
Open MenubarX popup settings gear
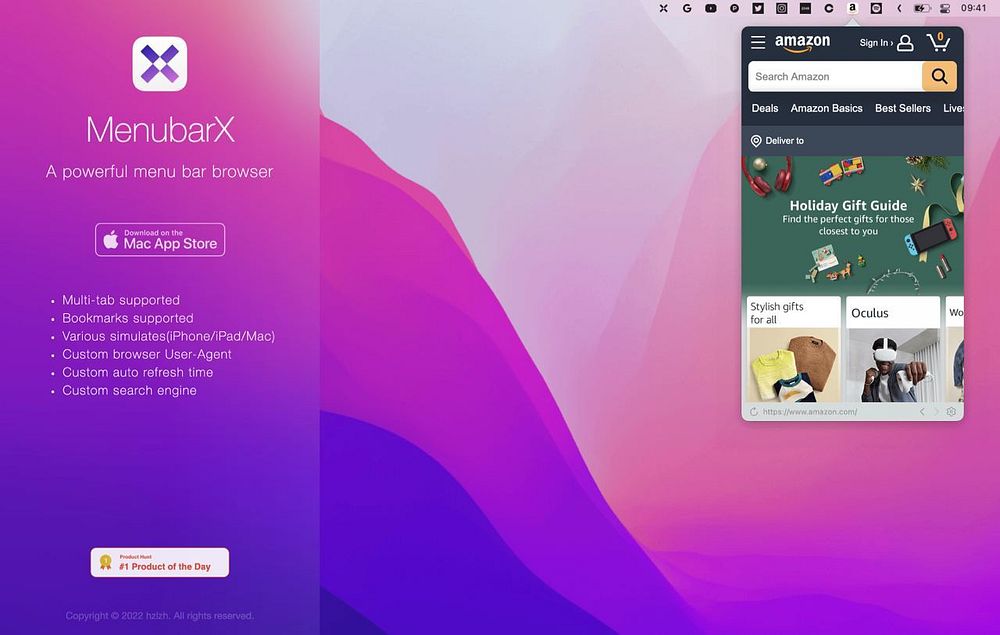pos(951,412)
